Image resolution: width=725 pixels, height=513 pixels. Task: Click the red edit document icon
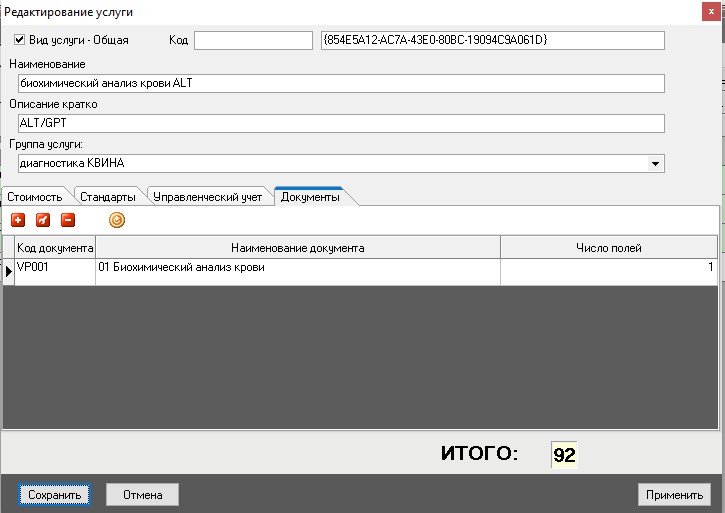43,220
